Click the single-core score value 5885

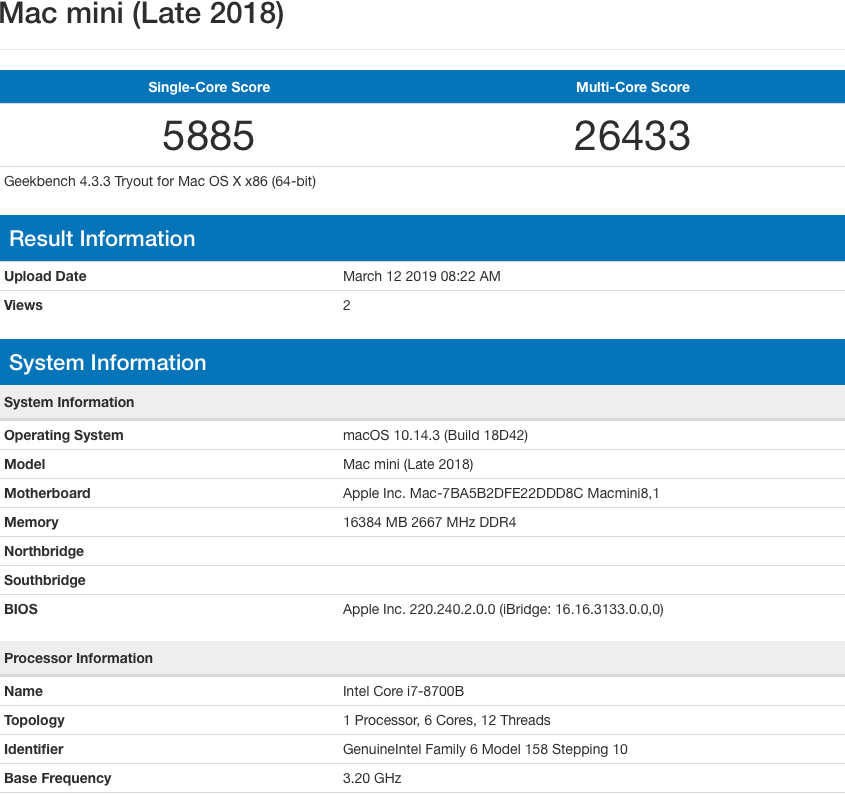(x=208, y=136)
